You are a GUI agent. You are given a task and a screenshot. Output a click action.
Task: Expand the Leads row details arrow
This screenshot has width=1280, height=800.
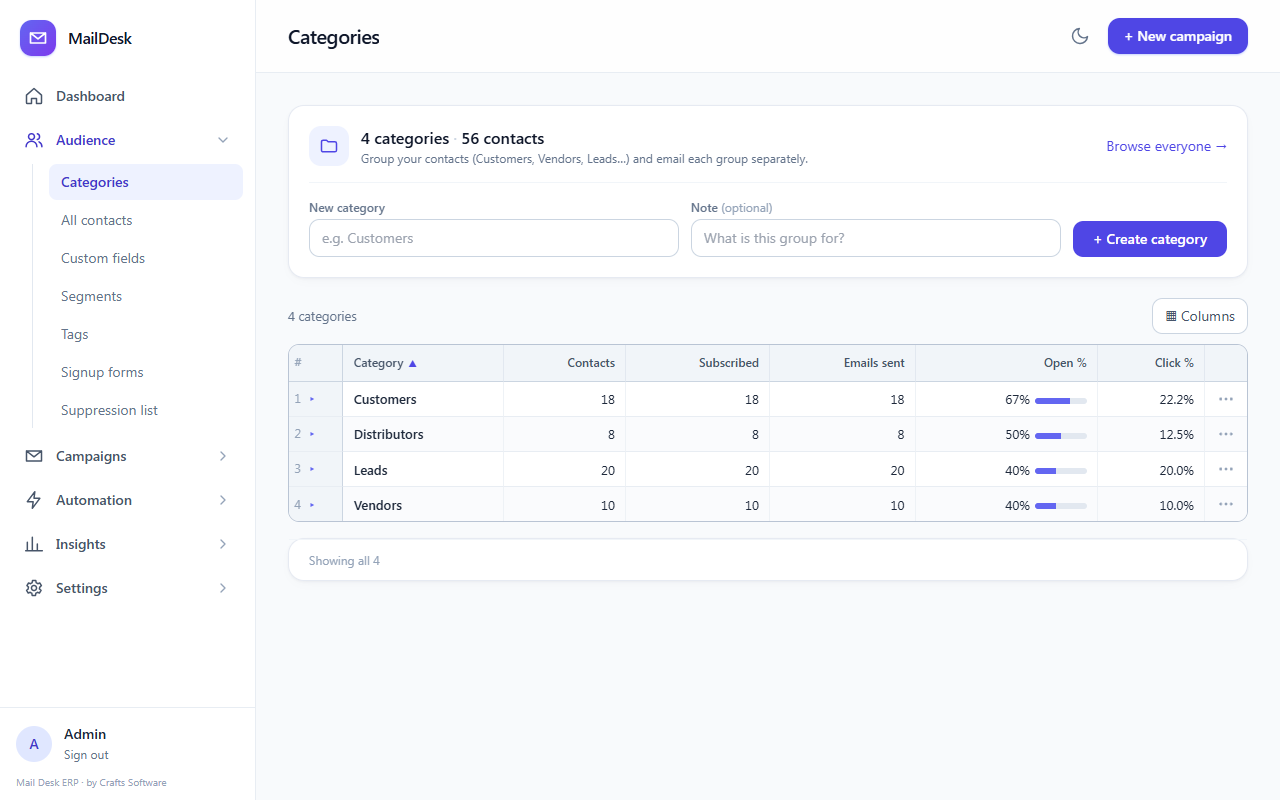click(x=312, y=469)
